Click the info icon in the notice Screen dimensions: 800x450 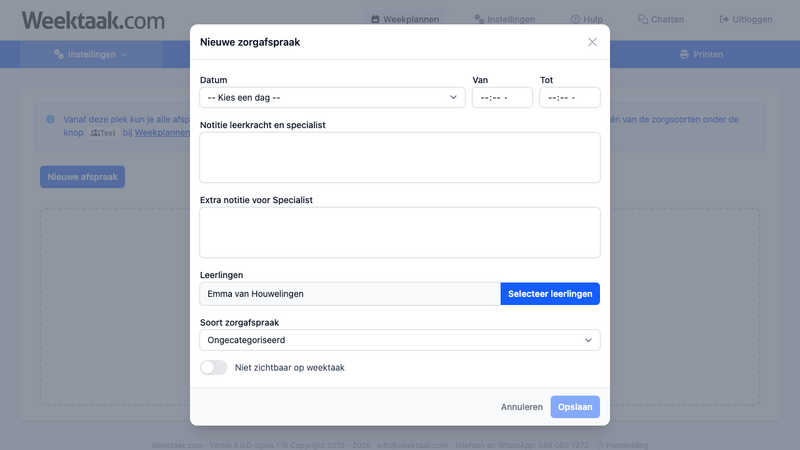pyautogui.click(x=50, y=119)
